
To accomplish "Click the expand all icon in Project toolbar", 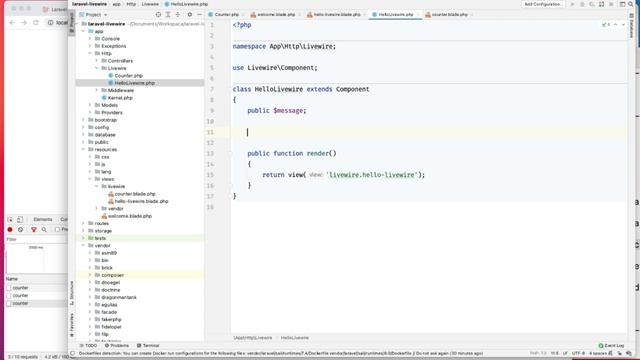I will click(x=168, y=15).
